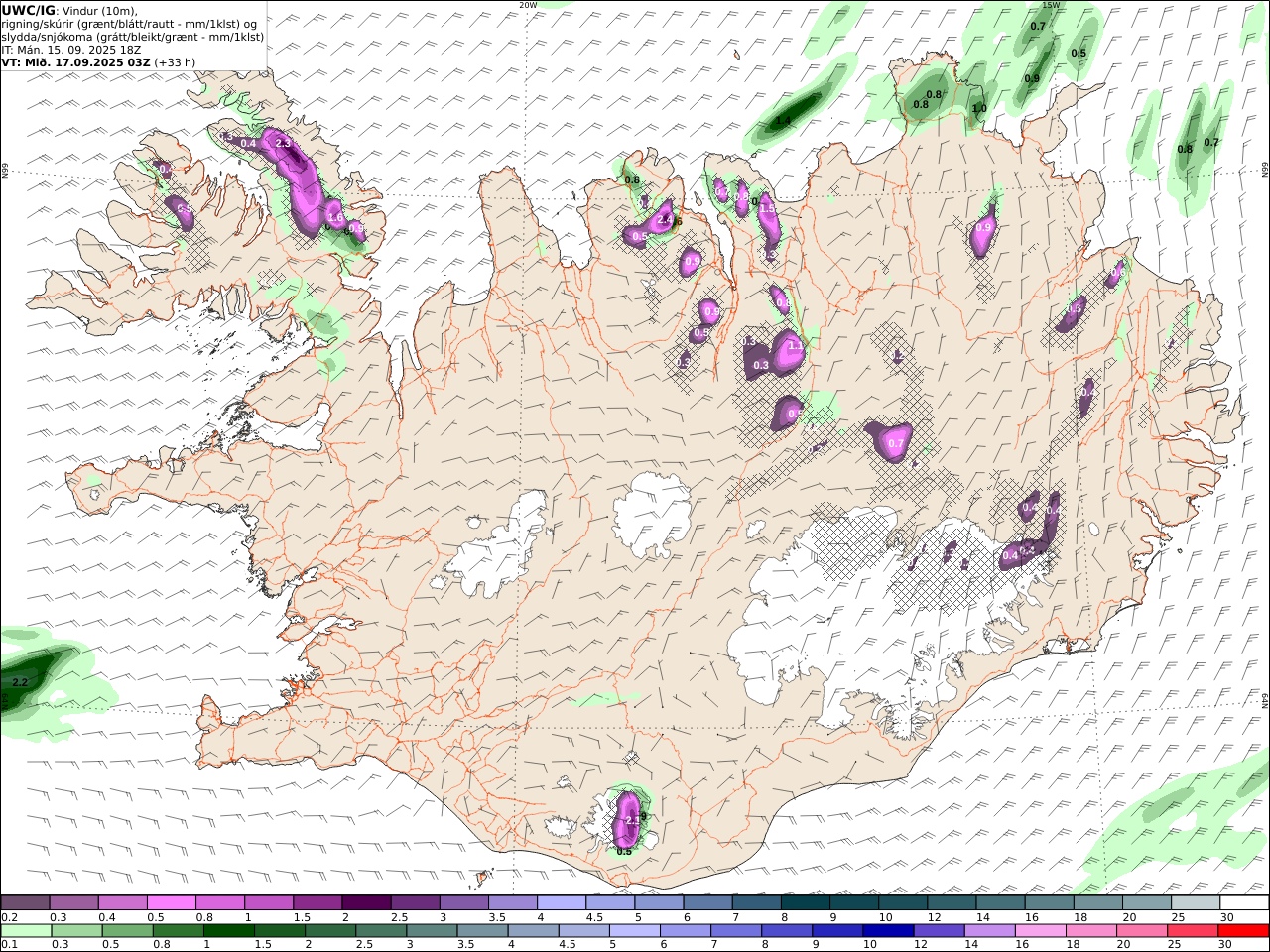Click the pale gray snow swatch labeled 25
The image size is (1270, 952).
click(x=1196, y=903)
